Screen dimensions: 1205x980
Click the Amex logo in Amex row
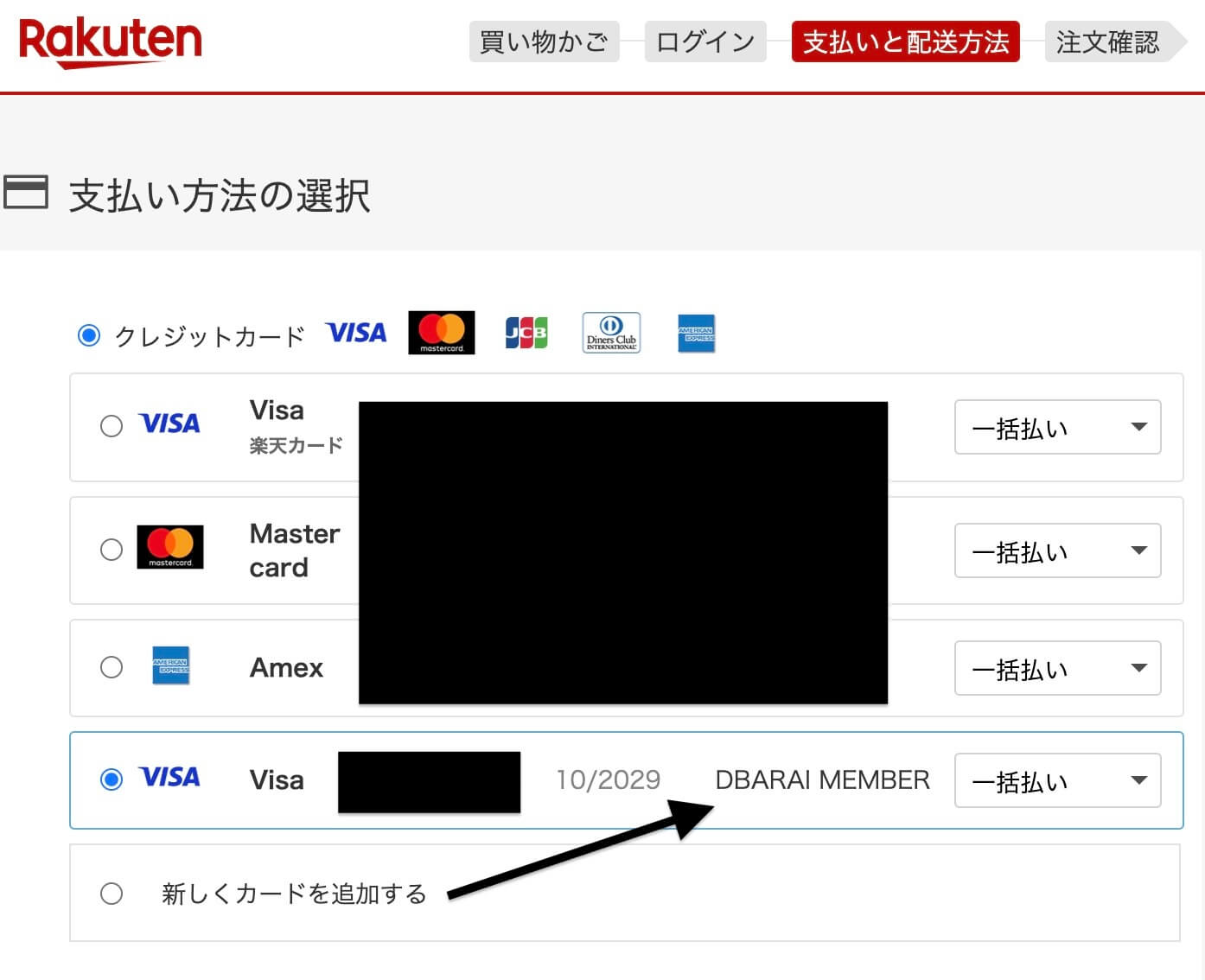coord(170,665)
